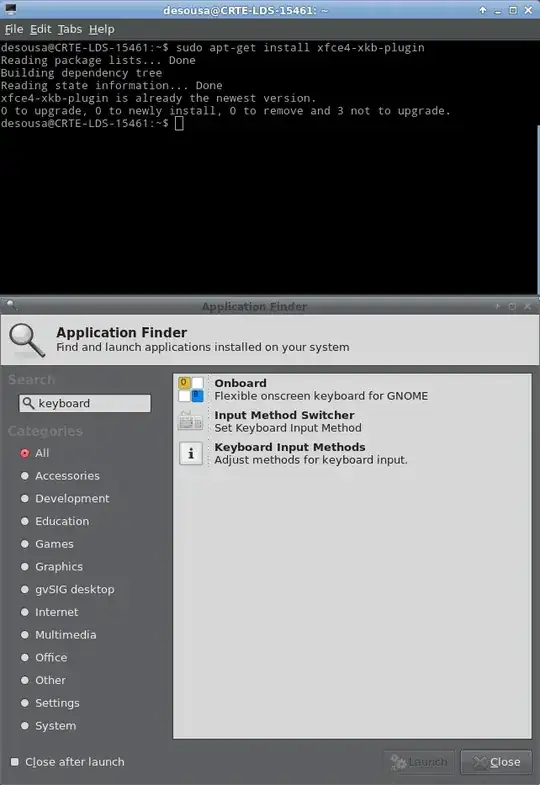Viewport: 540px width, 785px height.
Task: Open the terminal Help menu
Action: [x=102, y=30]
